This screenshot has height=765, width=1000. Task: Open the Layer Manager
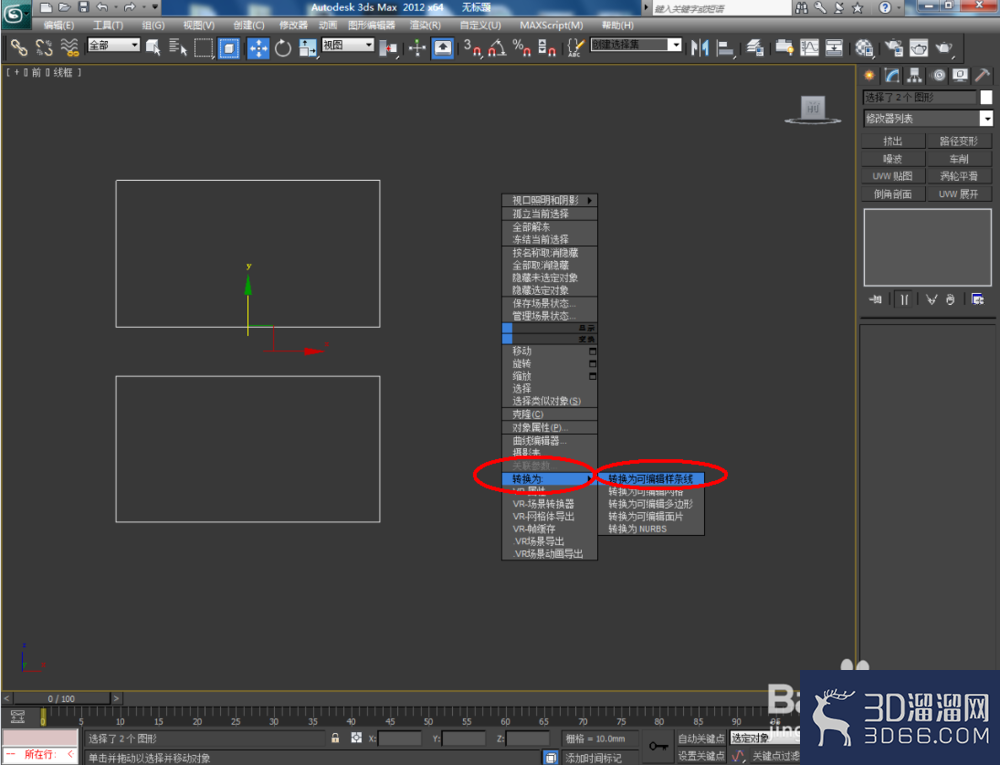pos(755,48)
